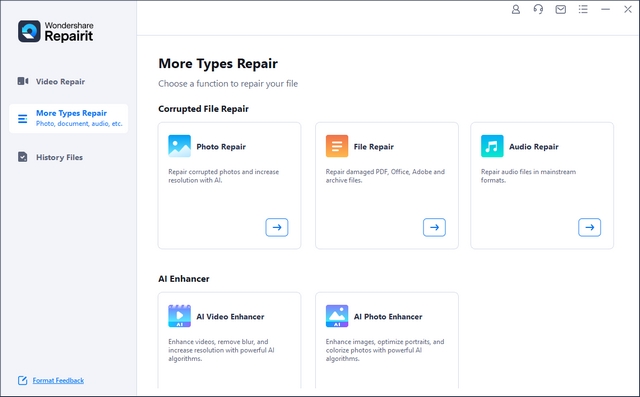Open the list menu icon in title bar
The image size is (640, 397).
(583, 9)
